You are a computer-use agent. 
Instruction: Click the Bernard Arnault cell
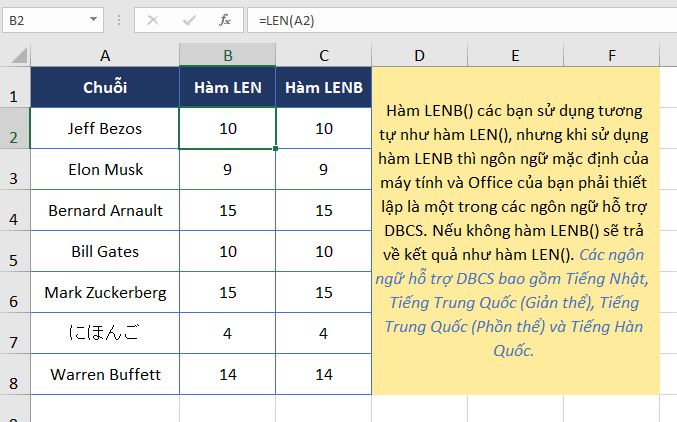(105, 210)
